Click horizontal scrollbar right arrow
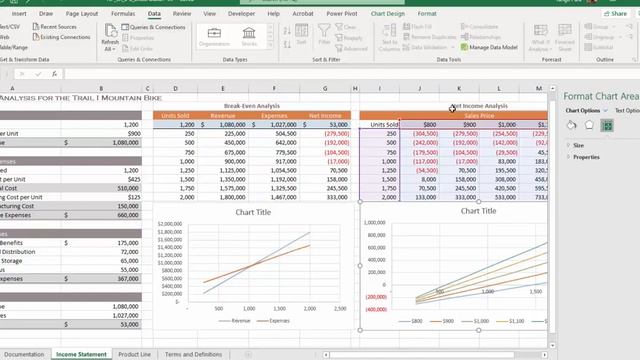This screenshot has width=640, height=360. click(544, 355)
